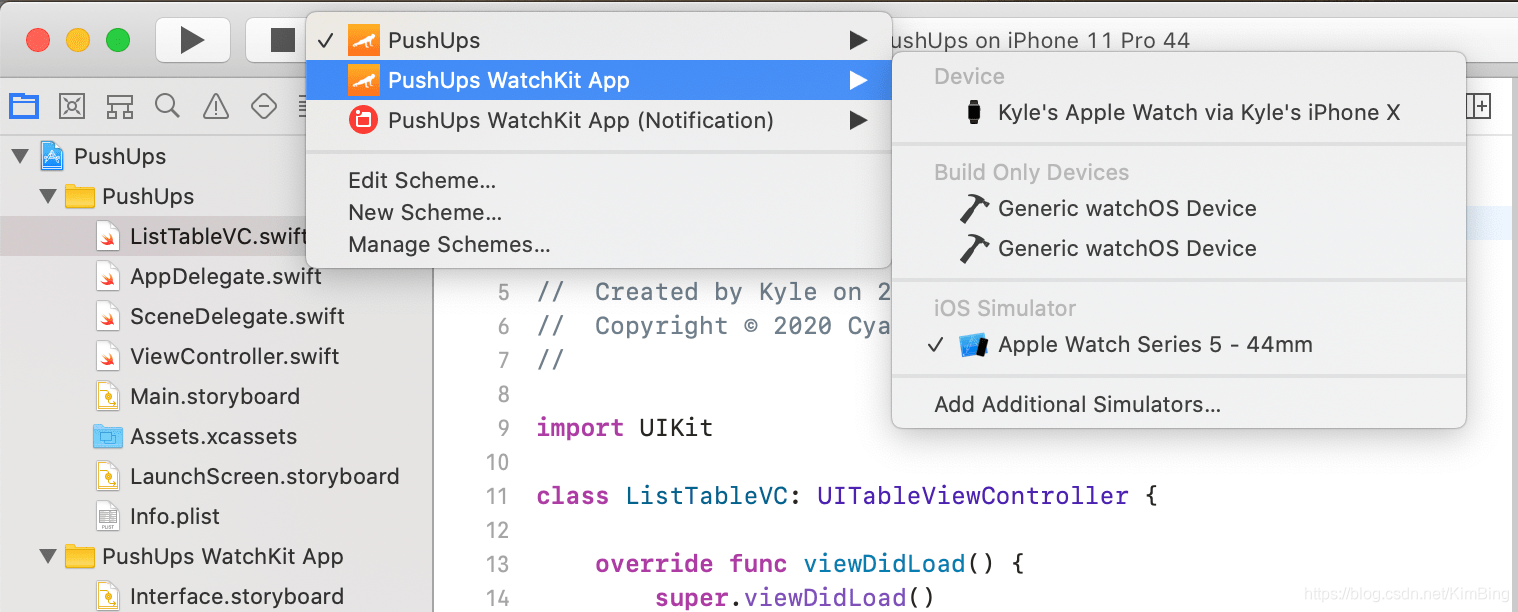1518x612 pixels.
Task: Click the Assets.xcassets folder icon
Action: (x=107, y=436)
